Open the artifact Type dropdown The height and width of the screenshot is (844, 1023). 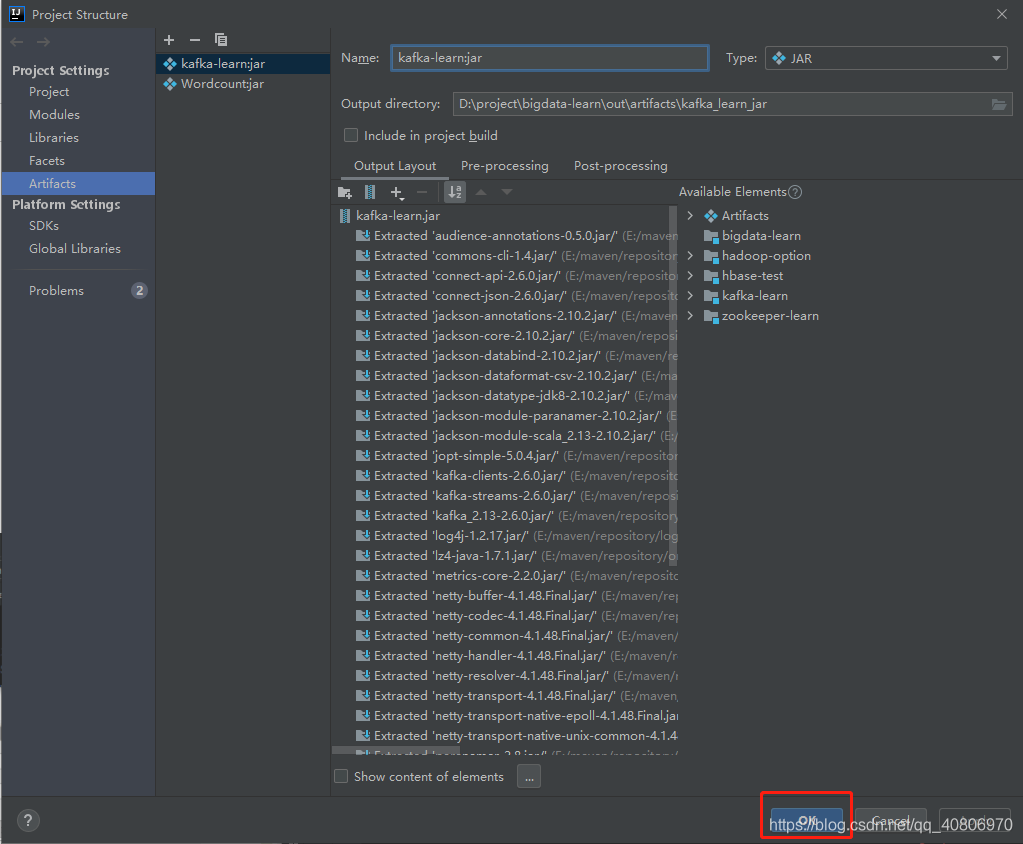click(886, 58)
